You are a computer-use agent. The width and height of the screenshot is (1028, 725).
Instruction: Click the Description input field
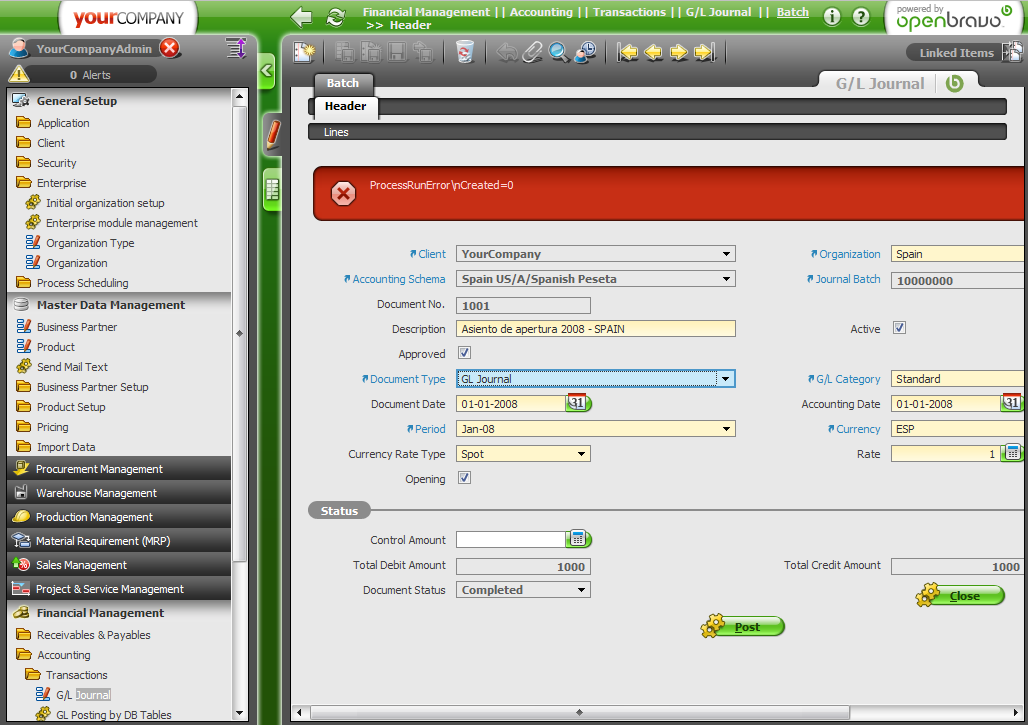click(595, 329)
